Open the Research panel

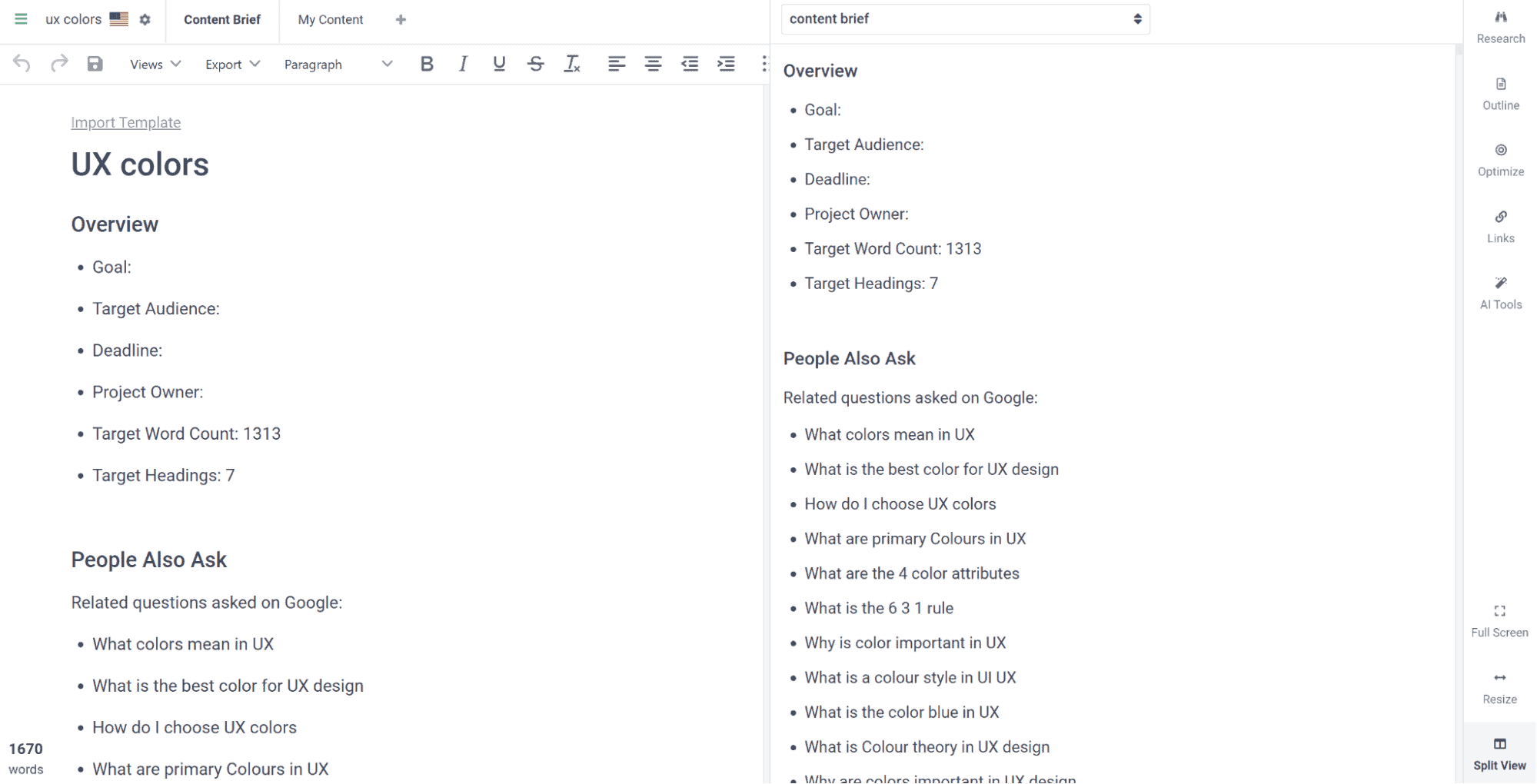coord(1499,27)
